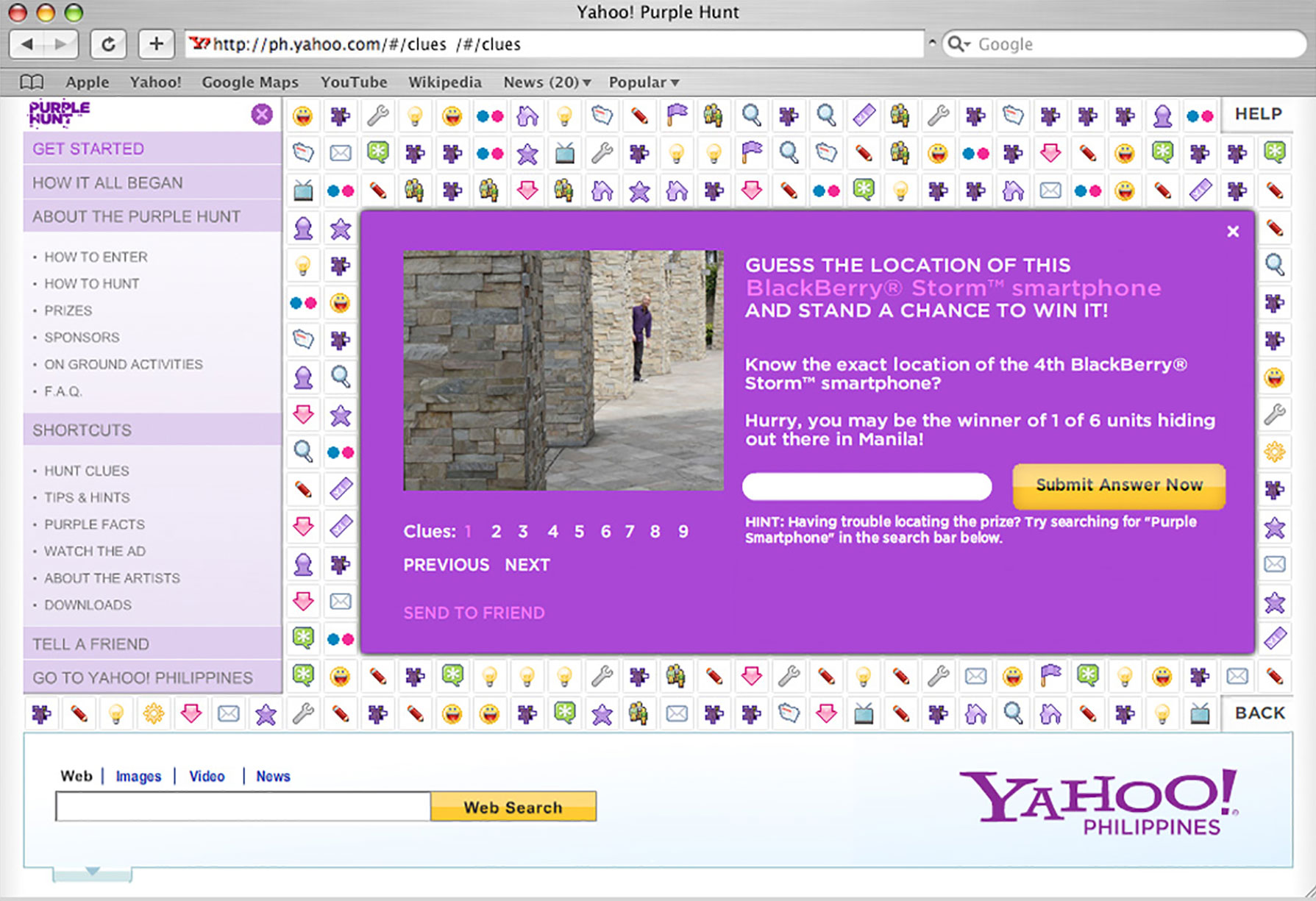
Task: Click the BACK button
Action: pos(1259,713)
